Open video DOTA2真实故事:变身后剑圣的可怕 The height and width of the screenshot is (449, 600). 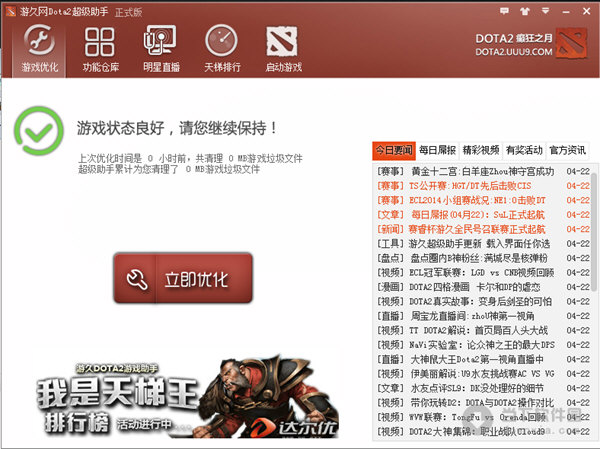[480, 302]
